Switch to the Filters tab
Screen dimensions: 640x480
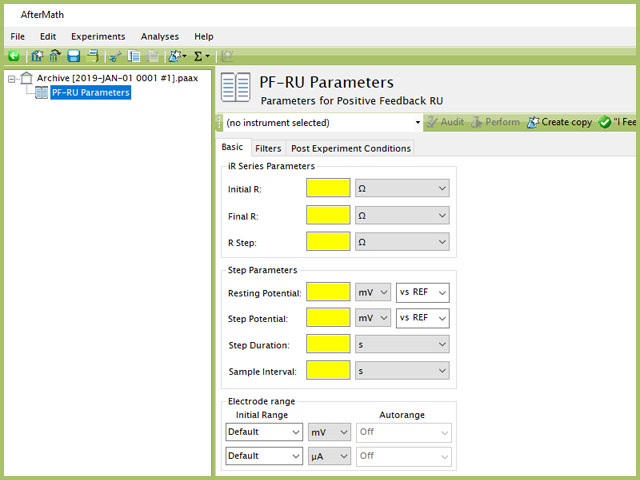[268, 149]
